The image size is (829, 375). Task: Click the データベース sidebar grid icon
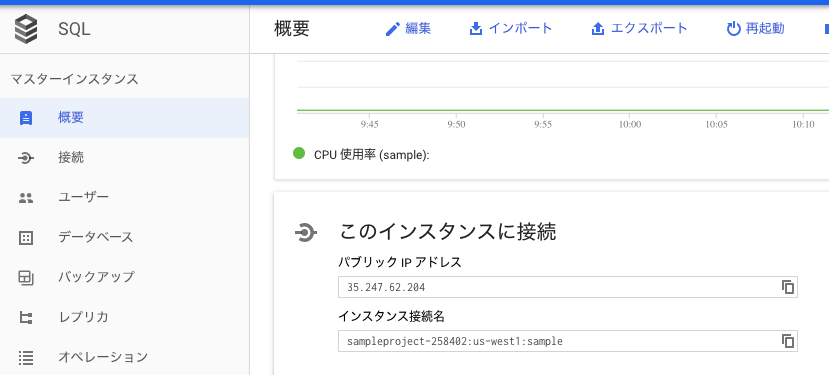pyautogui.click(x=26, y=238)
